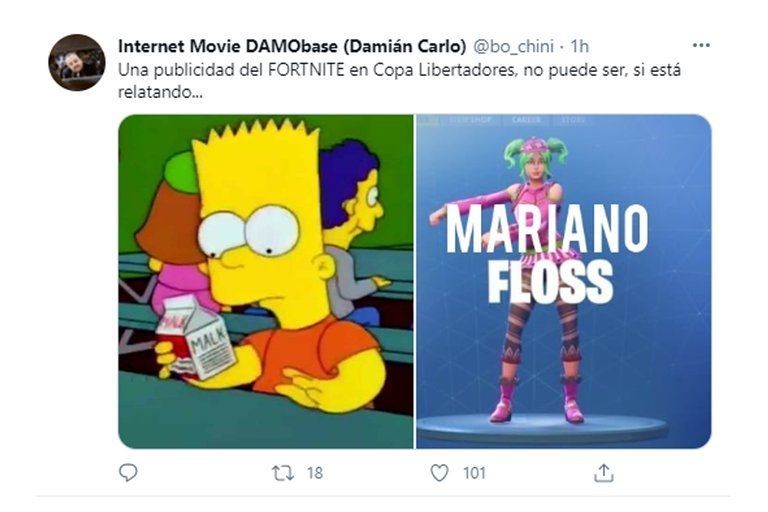The width and height of the screenshot is (768, 512).
Task: Select the CAREER tab in Fortnite image
Action: pos(526,120)
